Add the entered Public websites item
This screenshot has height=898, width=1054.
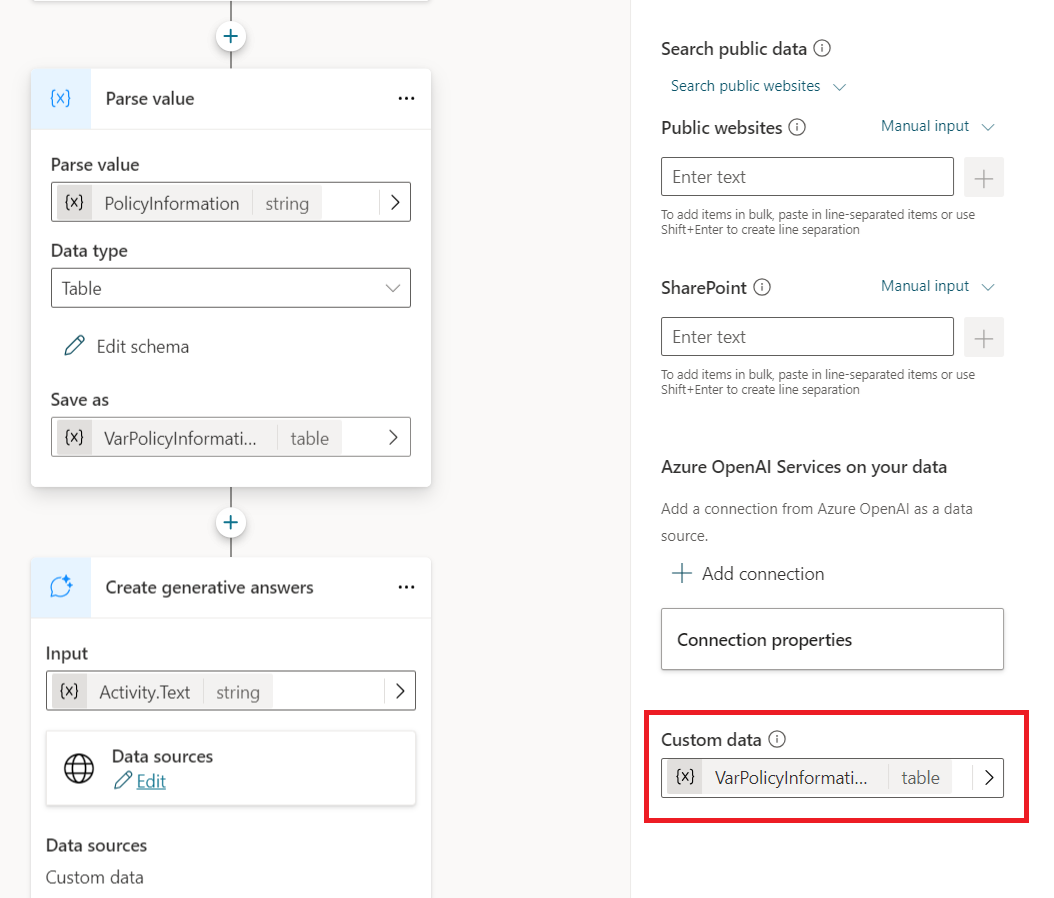pyautogui.click(x=983, y=178)
